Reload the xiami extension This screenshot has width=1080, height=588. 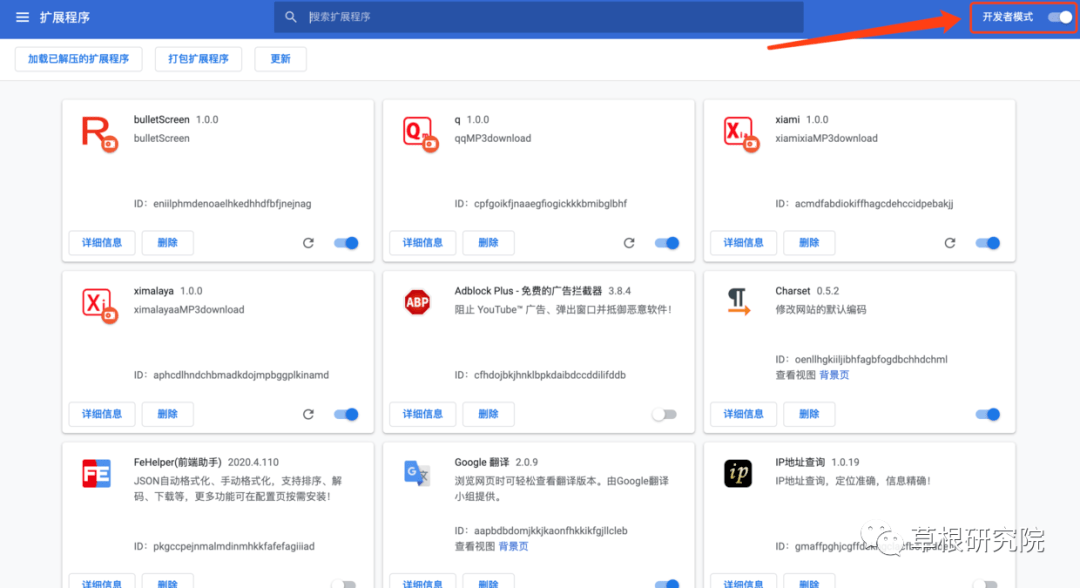tap(950, 243)
